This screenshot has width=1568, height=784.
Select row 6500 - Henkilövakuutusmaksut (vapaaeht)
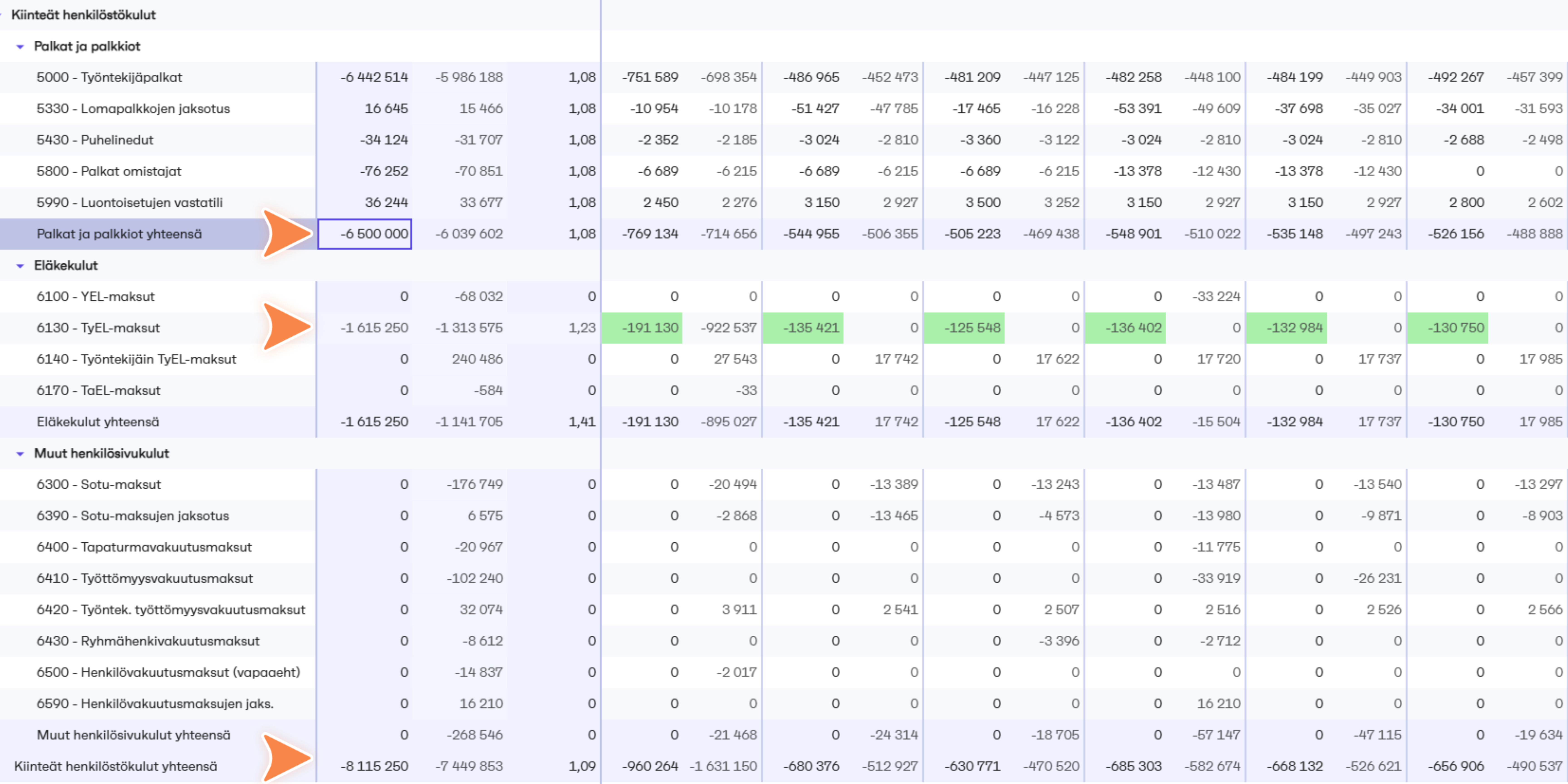[x=784, y=673]
